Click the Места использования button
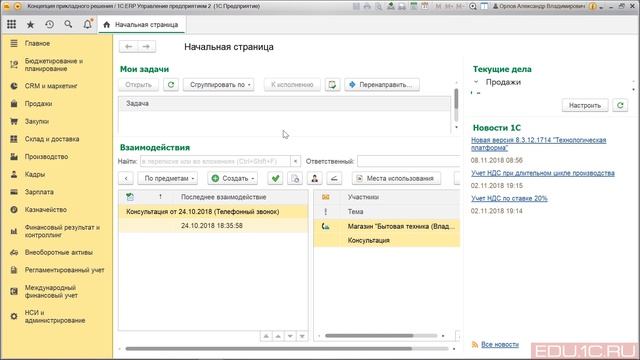 (396, 178)
